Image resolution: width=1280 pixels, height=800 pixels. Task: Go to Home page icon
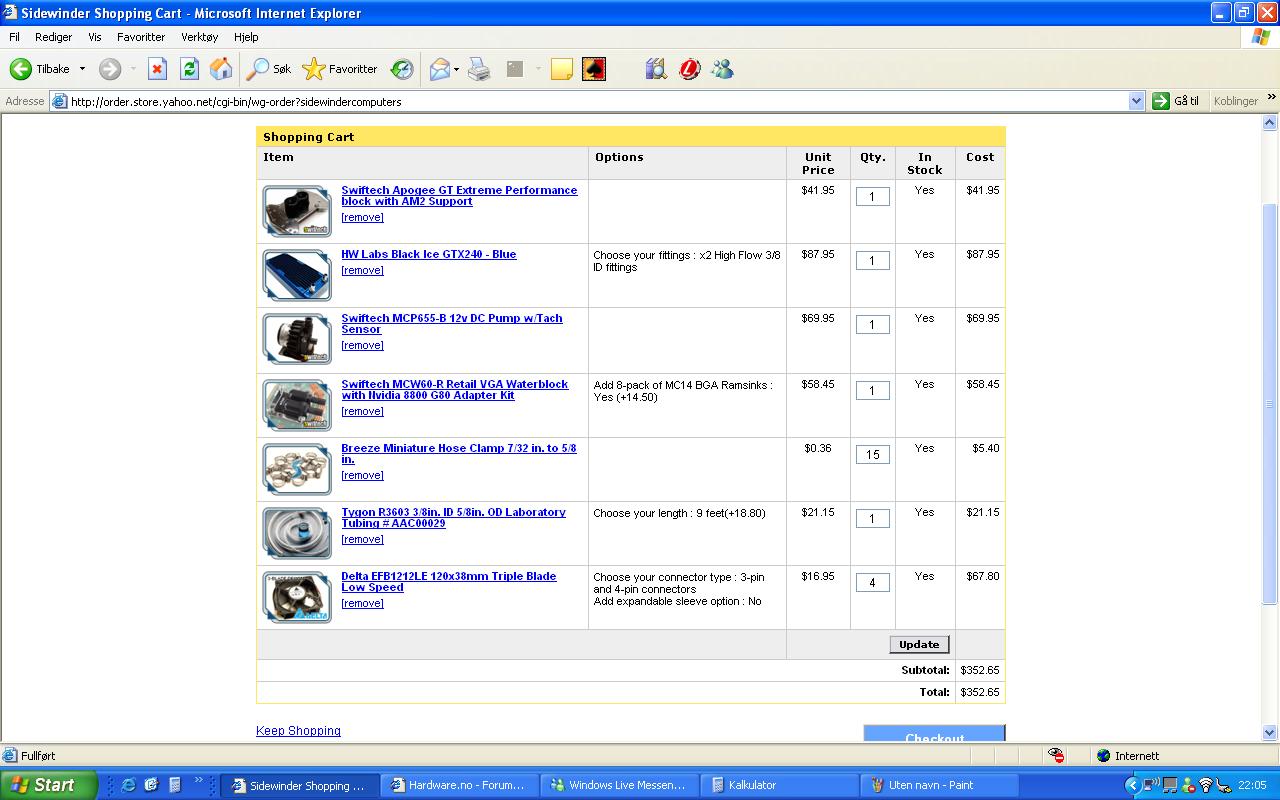pyautogui.click(x=221, y=69)
